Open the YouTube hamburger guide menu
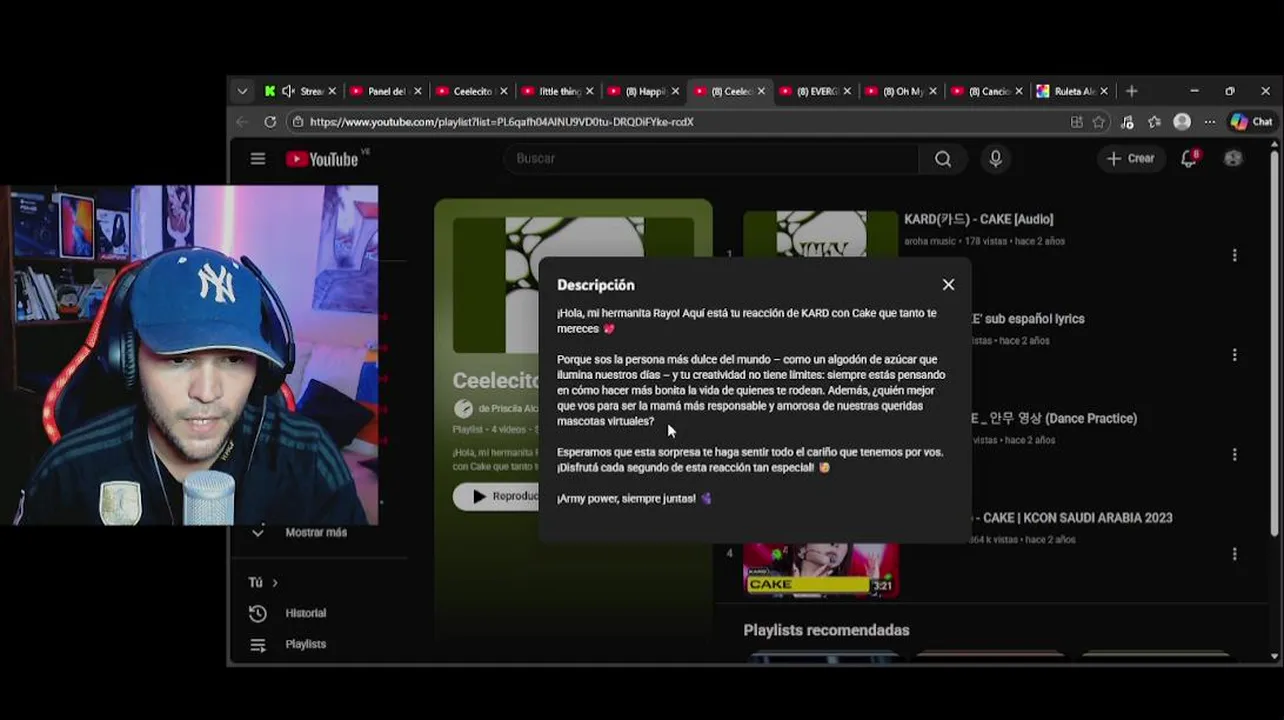Viewport: 1284px width, 720px height. (x=258, y=159)
